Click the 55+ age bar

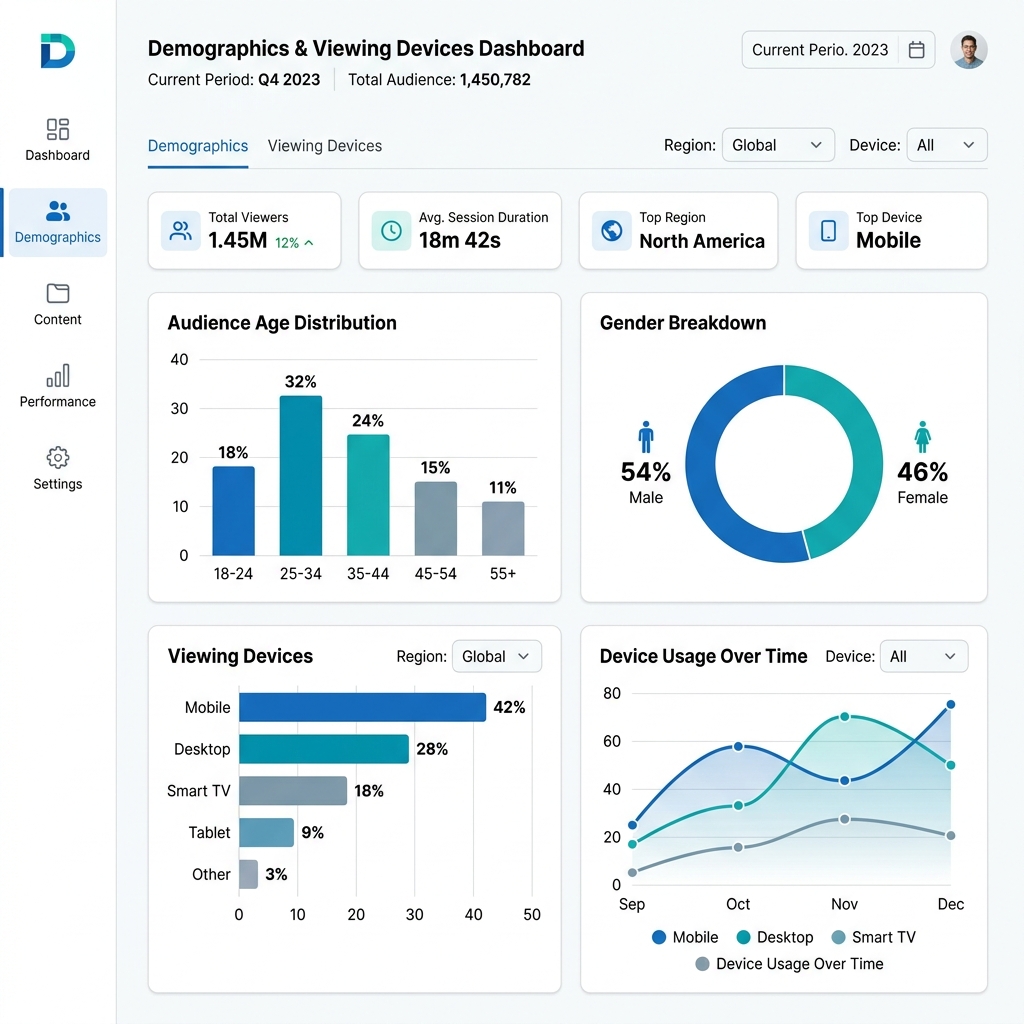click(x=503, y=528)
